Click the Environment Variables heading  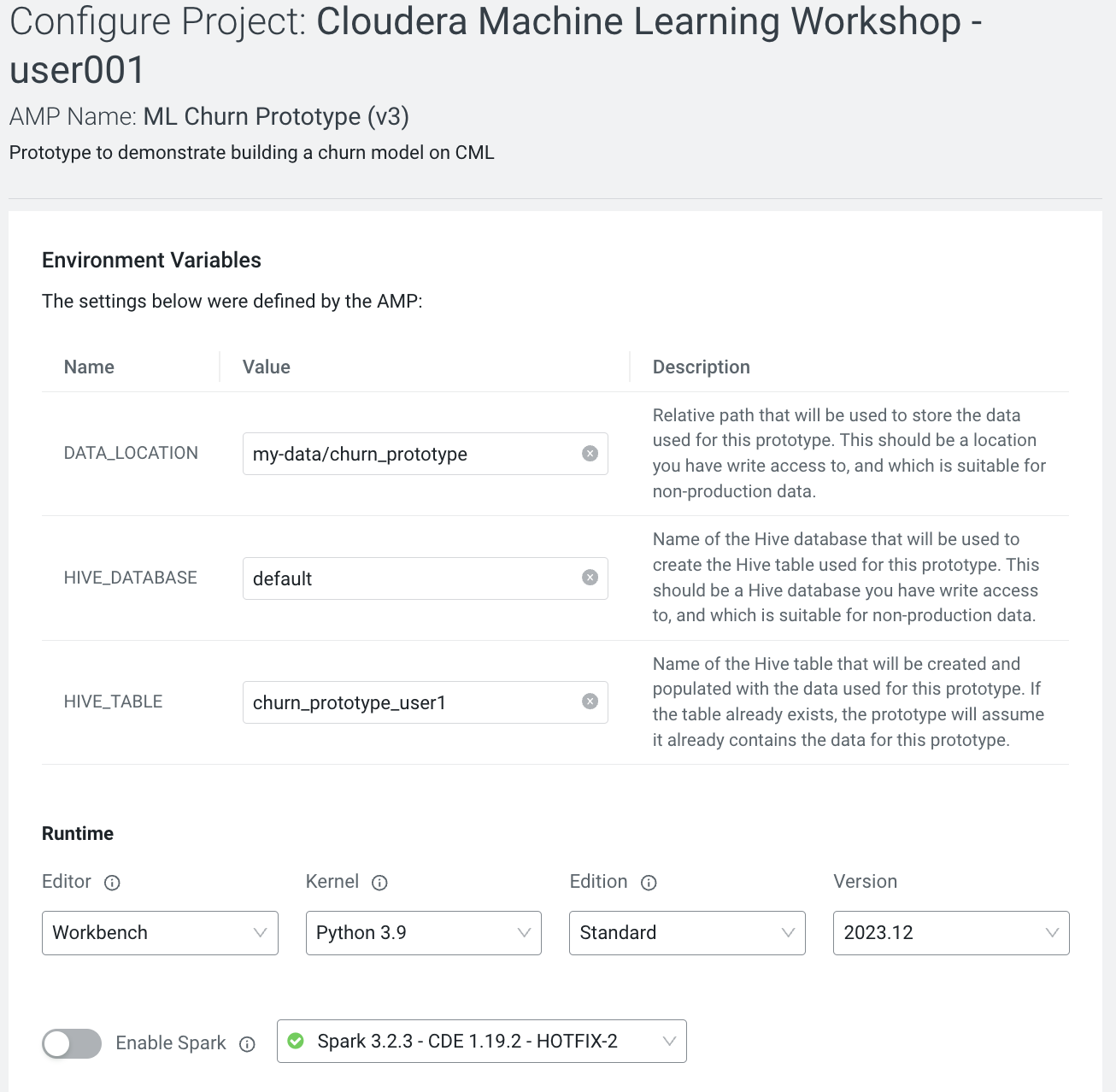[151, 260]
